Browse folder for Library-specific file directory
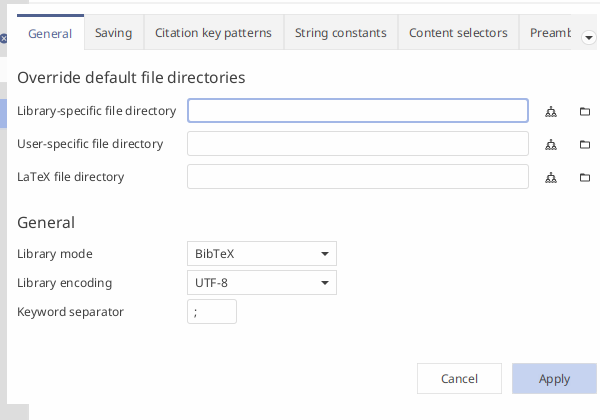This screenshot has height=420, width=600. 585,111
